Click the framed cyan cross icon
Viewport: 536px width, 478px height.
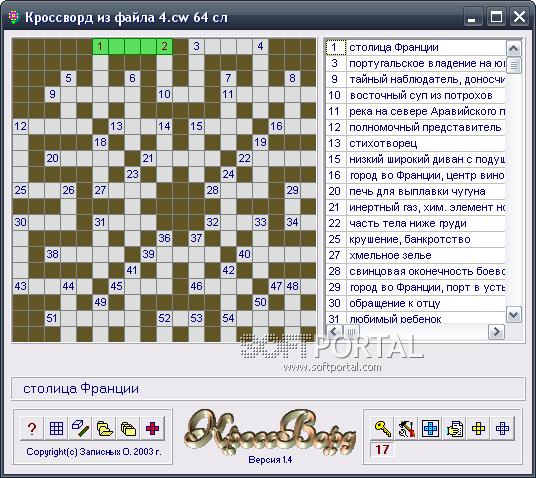pyautogui.click(x=430, y=428)
